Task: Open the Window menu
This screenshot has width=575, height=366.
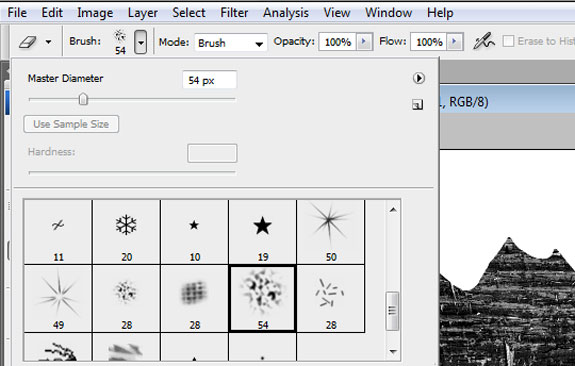Action: 388,13
